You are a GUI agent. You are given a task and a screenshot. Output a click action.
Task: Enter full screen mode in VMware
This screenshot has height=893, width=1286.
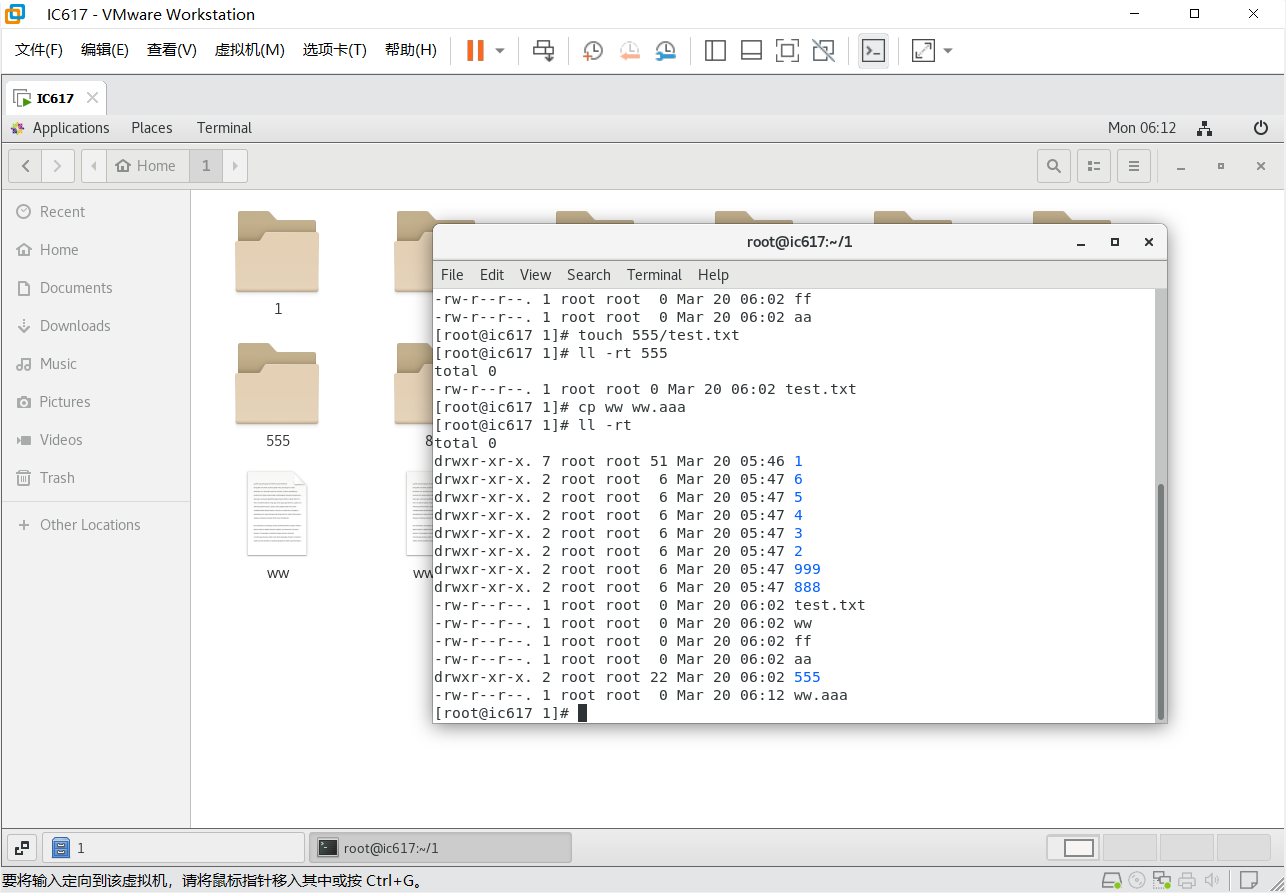pyautogui.click(x=787, y=50)
